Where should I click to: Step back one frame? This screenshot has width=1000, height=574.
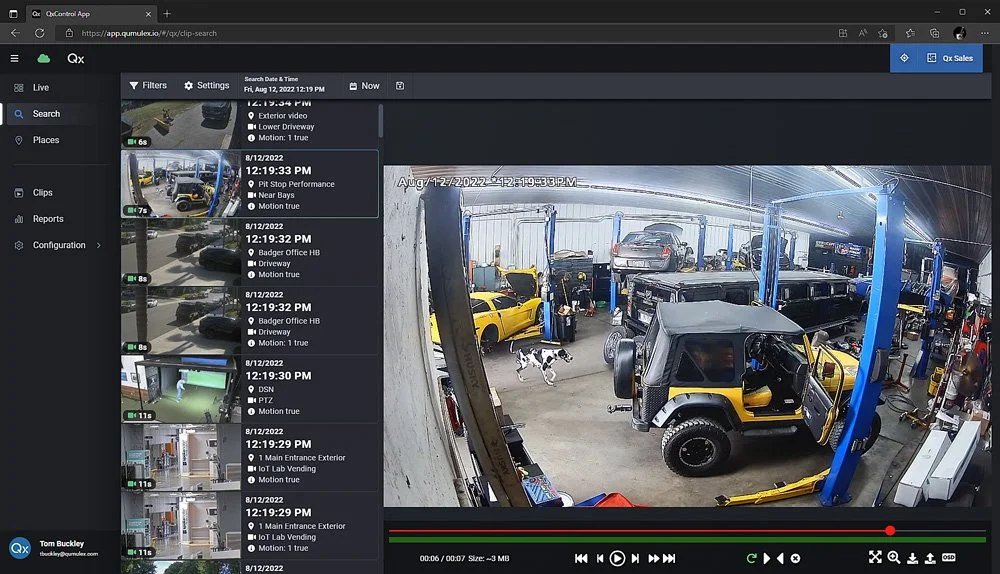[599, 558]
